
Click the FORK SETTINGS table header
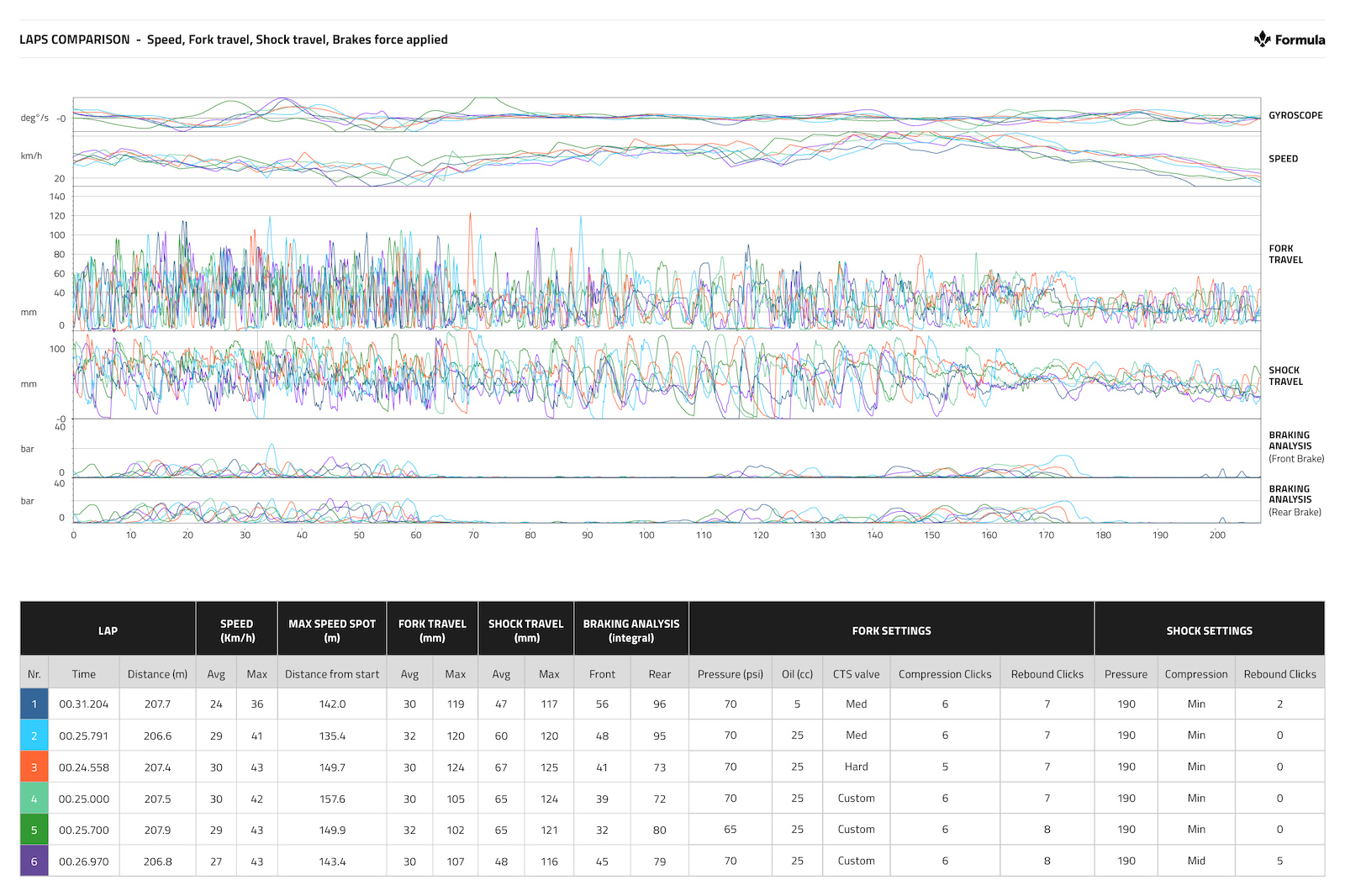click(891, 630)
